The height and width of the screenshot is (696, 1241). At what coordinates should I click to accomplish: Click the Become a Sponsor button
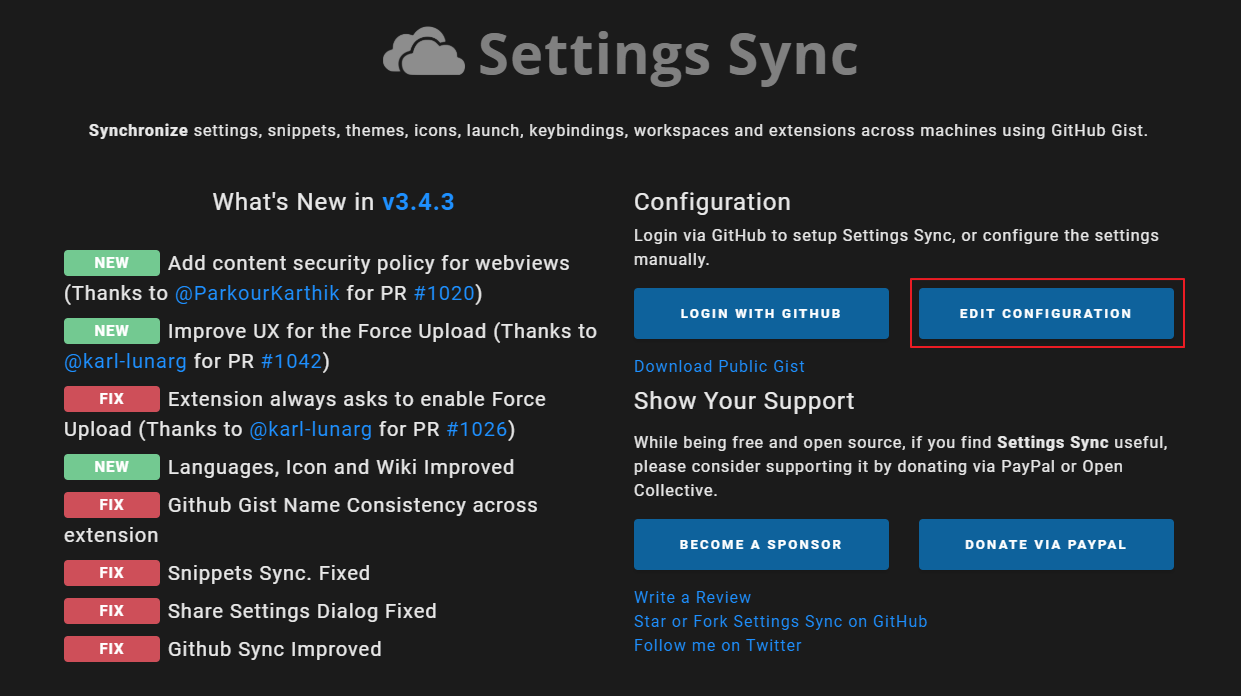(761, 544)
